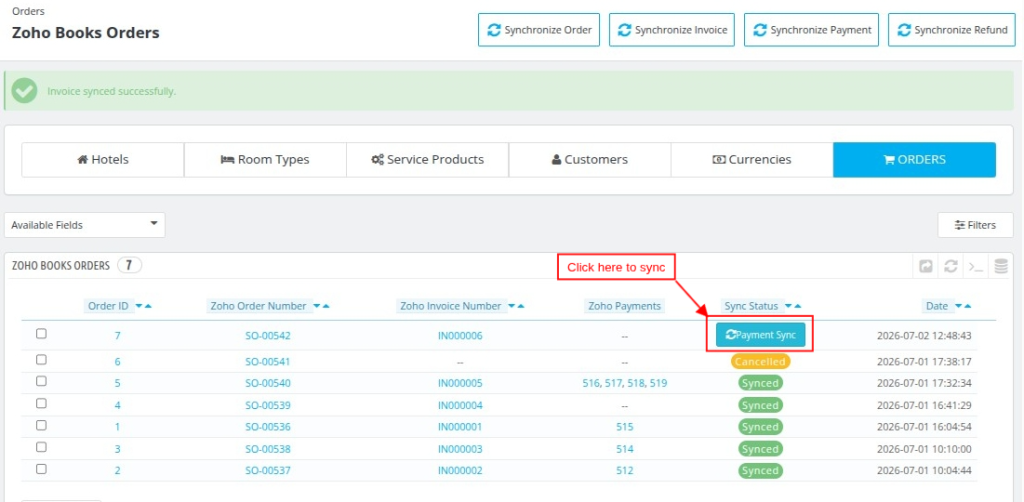Viewport: 1024px width, 502px height.
Task: Tick checkbox for order 2
Action: click(x=41, y=469)
